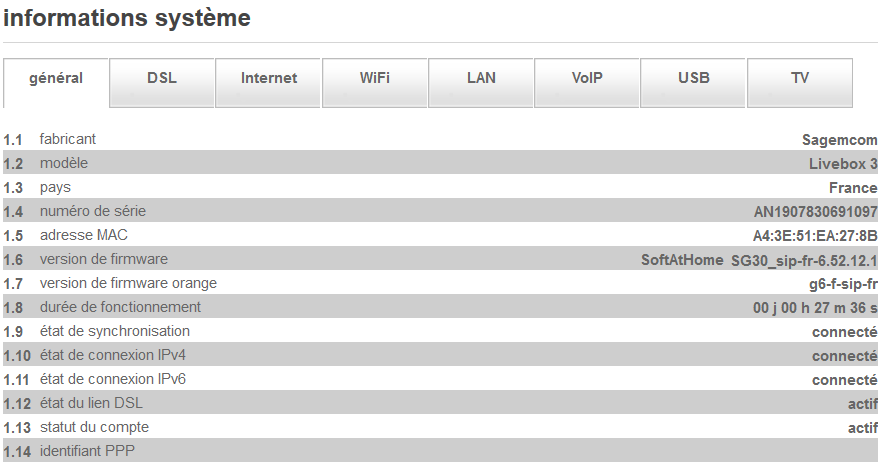Click the Livebox 3 model value

click(842, 164)
